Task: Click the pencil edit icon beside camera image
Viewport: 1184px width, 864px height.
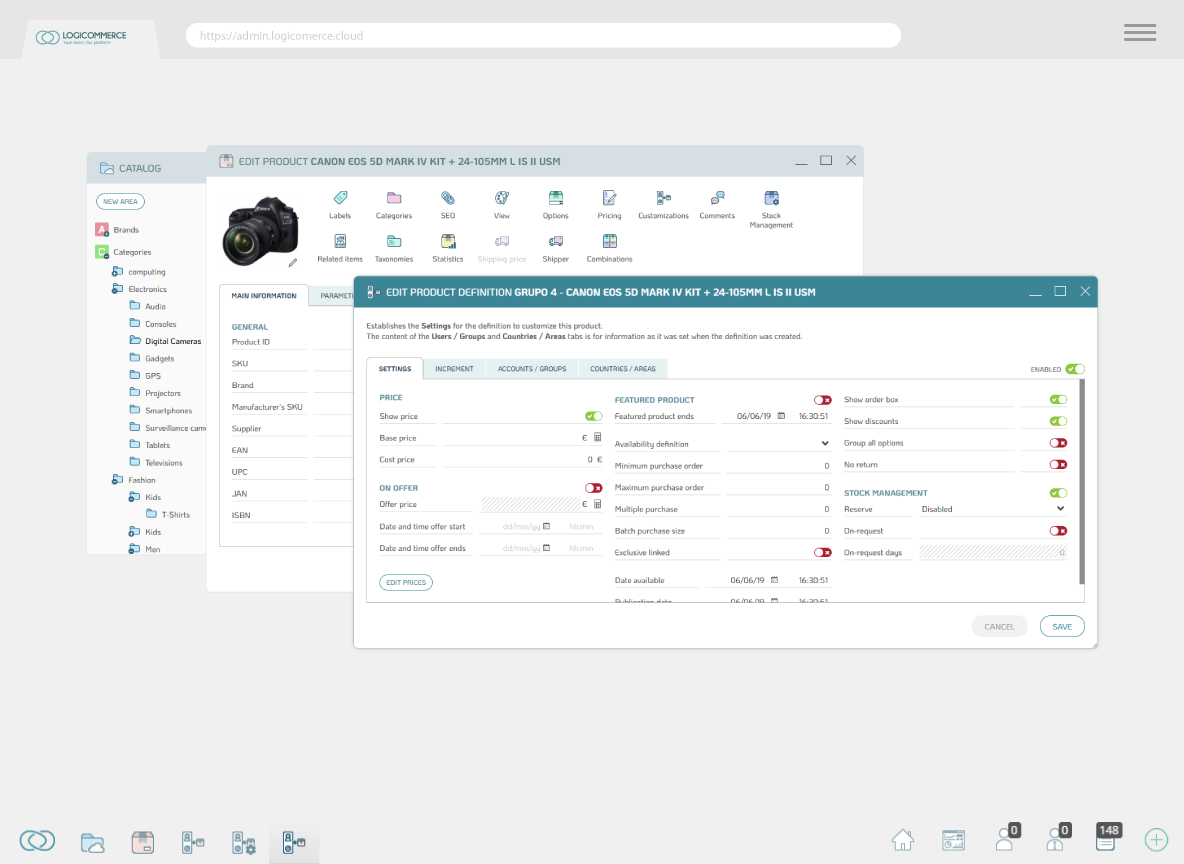Action: 293,263
